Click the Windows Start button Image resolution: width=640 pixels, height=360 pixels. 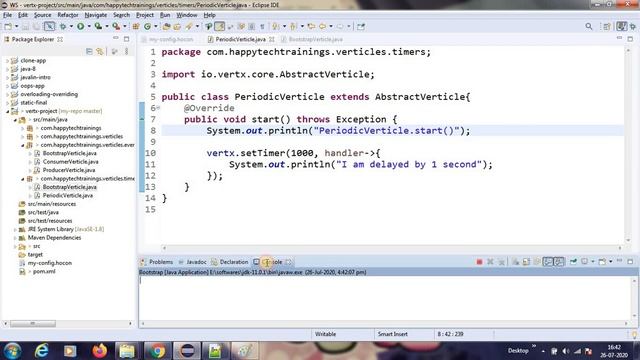12,351
